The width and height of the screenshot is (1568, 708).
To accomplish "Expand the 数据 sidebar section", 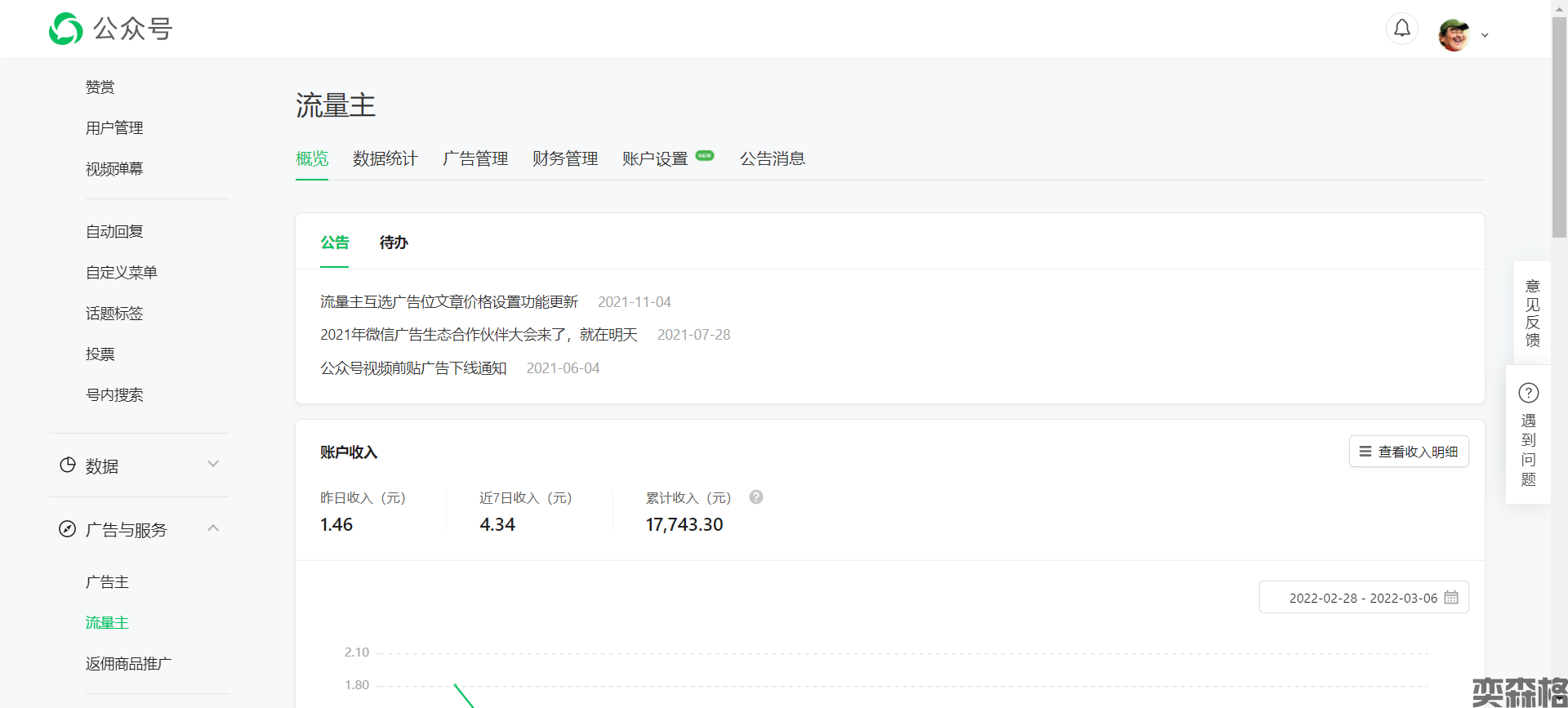I will point(213,465).
